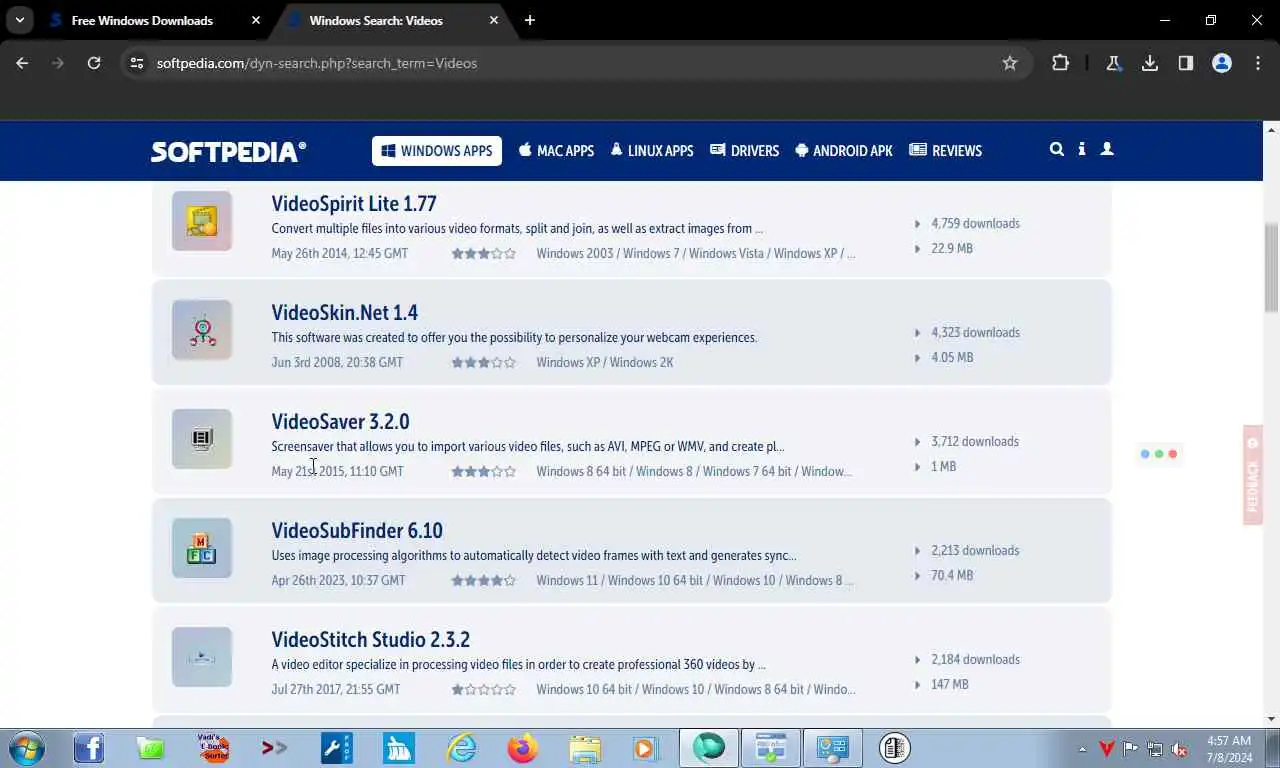Open Firefox from the taskbar
The width and height of the screenshot is (1280, 768).
pos(523,748)
